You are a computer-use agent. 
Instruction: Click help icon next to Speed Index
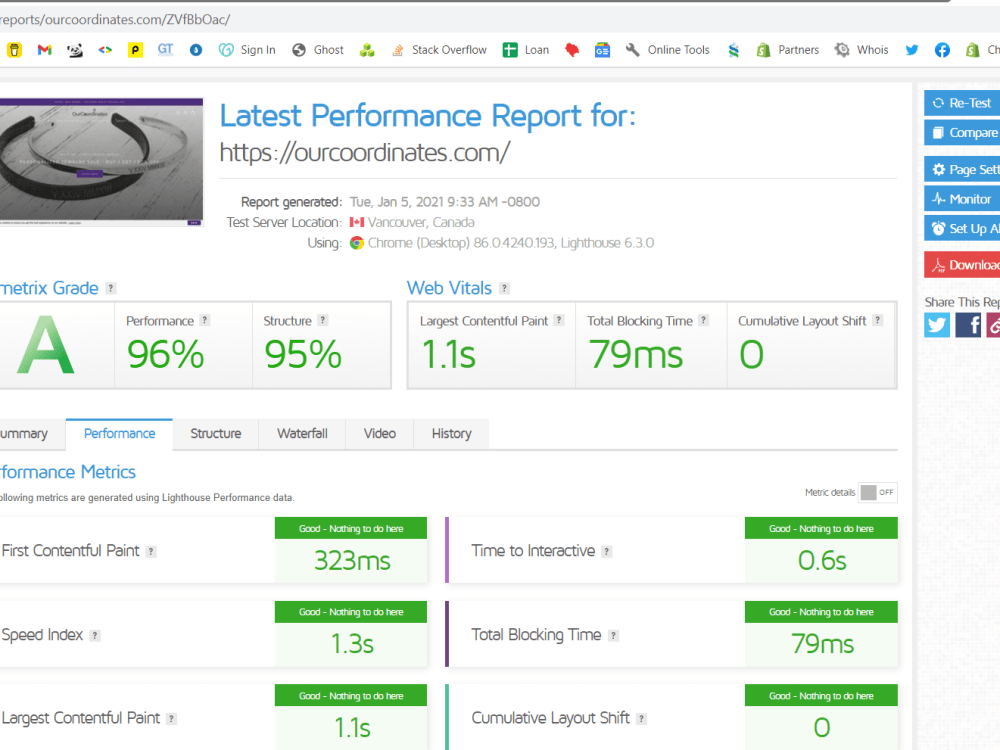95,635
